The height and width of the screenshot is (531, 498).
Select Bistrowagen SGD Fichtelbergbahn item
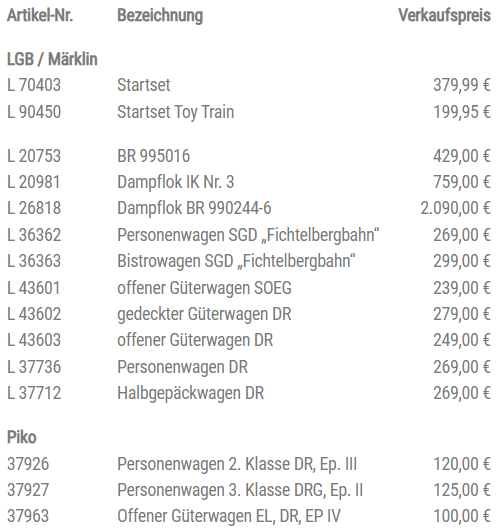pos(236,261)
